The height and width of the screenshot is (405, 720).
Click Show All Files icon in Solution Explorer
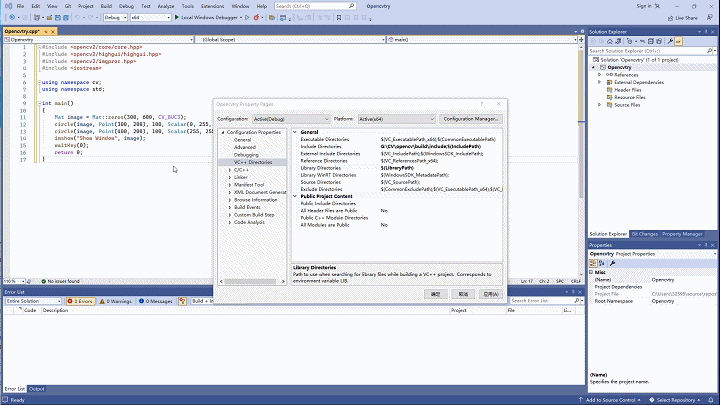[659, 41]
